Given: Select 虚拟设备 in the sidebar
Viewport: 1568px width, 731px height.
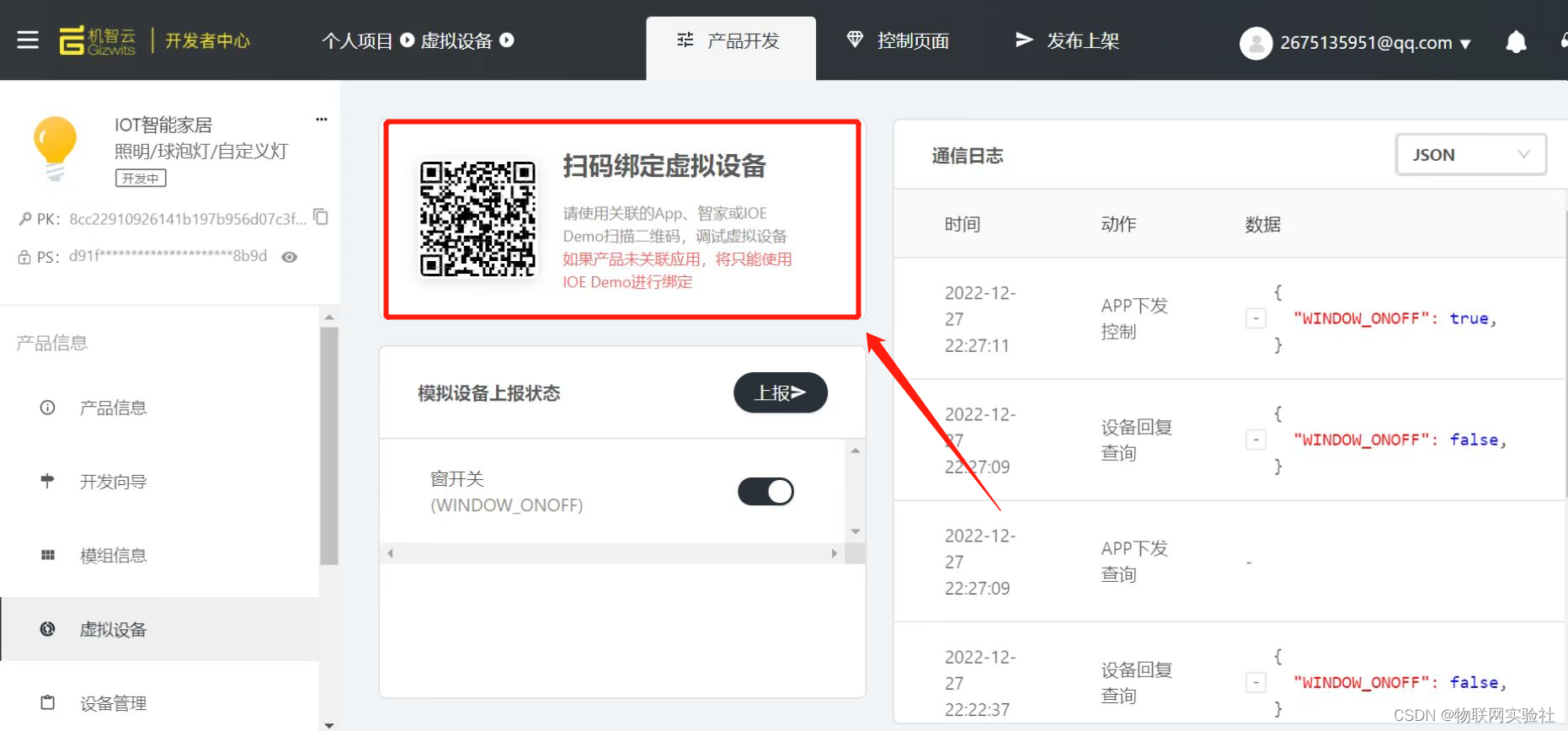Looking at the screenshot, I should click(160, 629).
